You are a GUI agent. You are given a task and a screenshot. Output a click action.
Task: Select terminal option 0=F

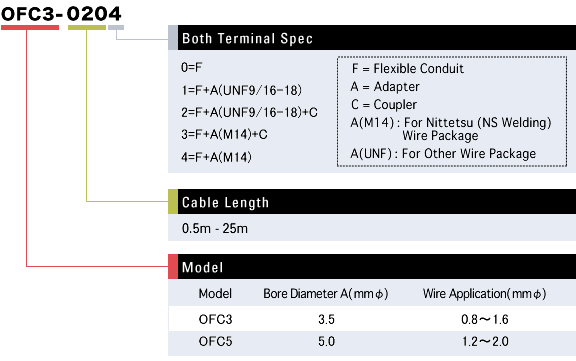191,67
